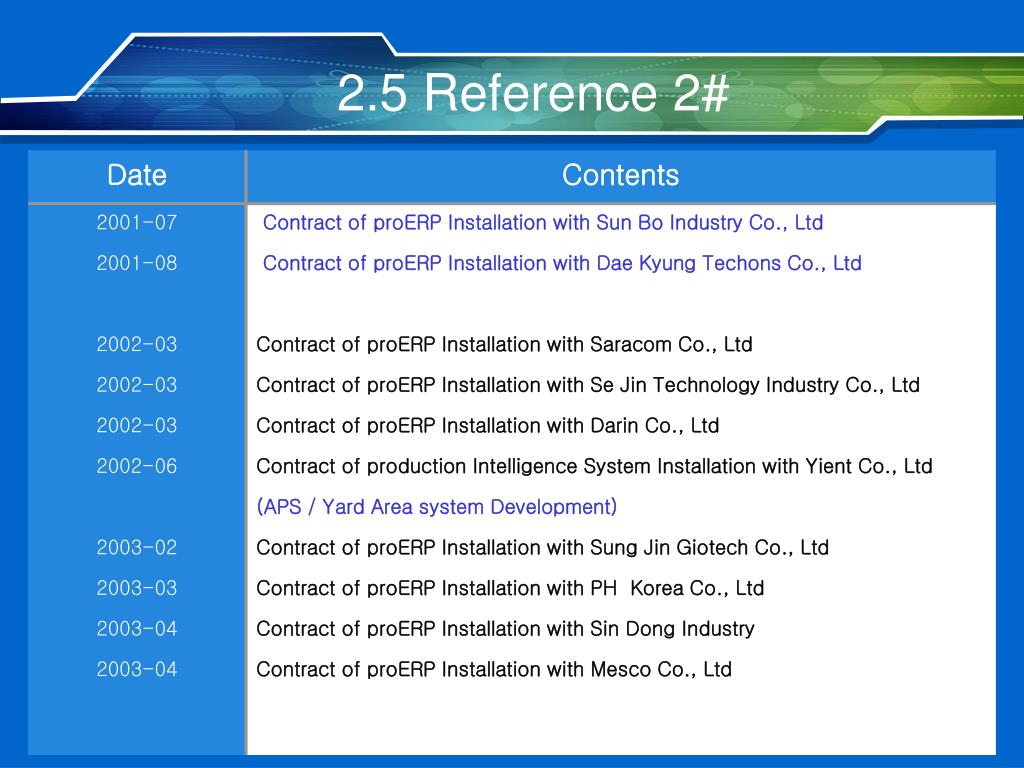
Task: Select the 2002-03 date beside Saracom
Action: click(x=136, y=344)
